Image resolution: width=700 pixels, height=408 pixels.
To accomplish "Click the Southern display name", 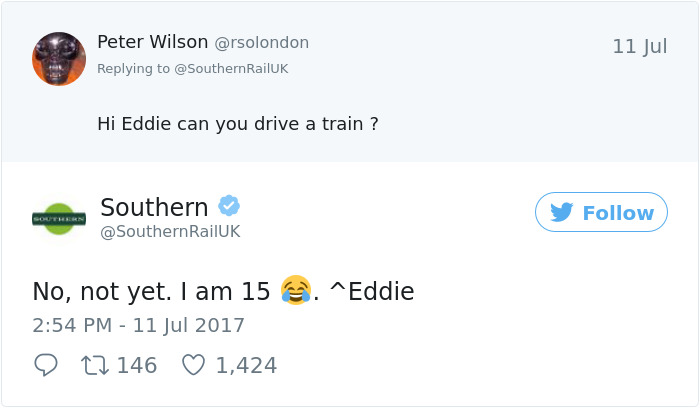I will tap(154, 207).
